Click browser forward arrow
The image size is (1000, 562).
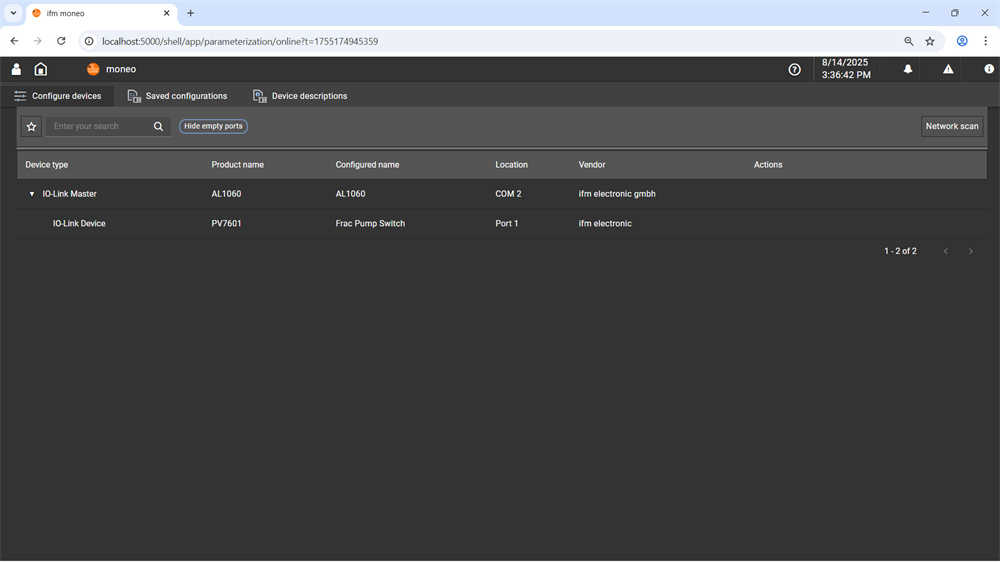click(38, 41)
